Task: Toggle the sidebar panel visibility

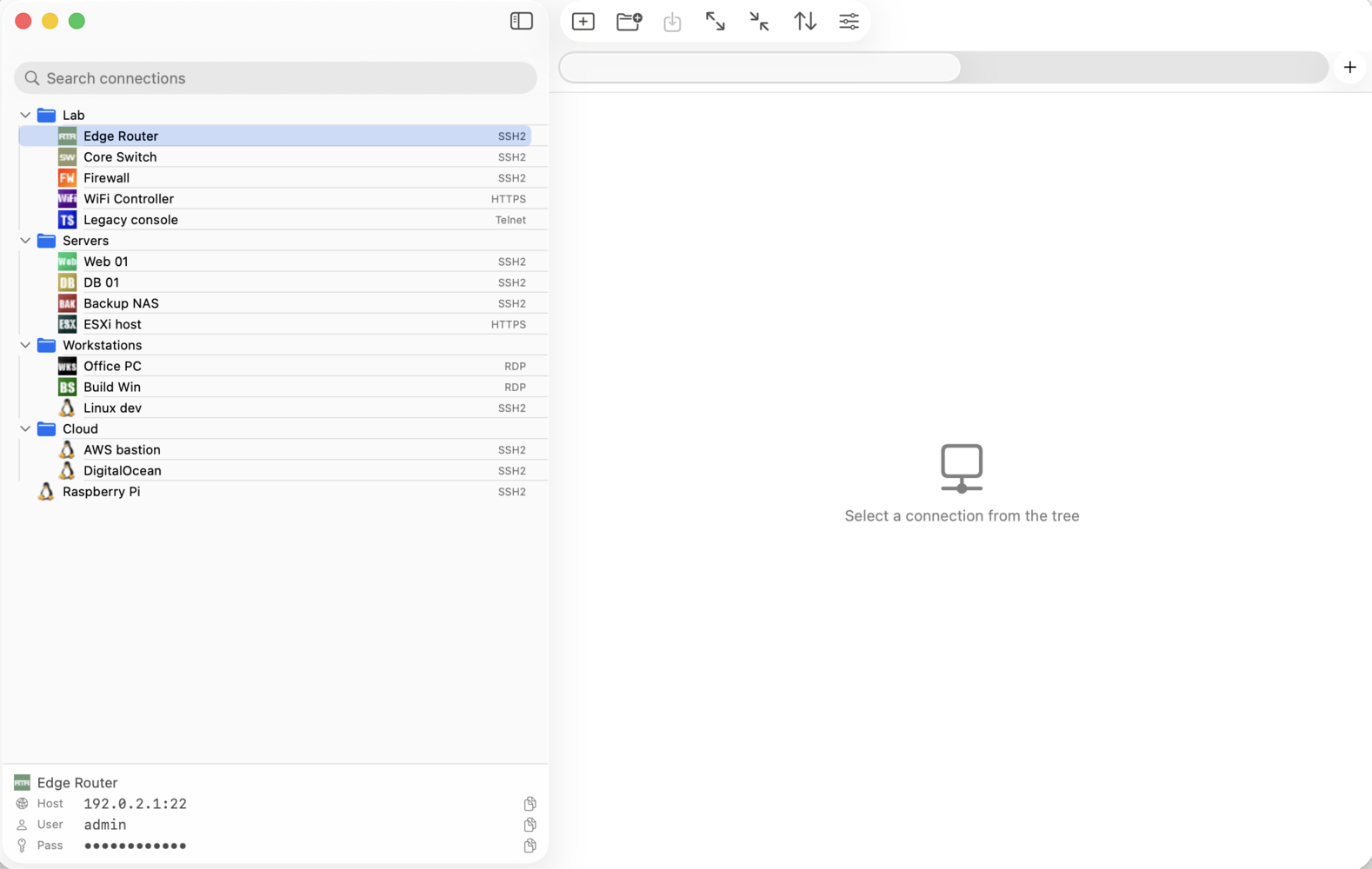Action: click(x=521, y=21)
